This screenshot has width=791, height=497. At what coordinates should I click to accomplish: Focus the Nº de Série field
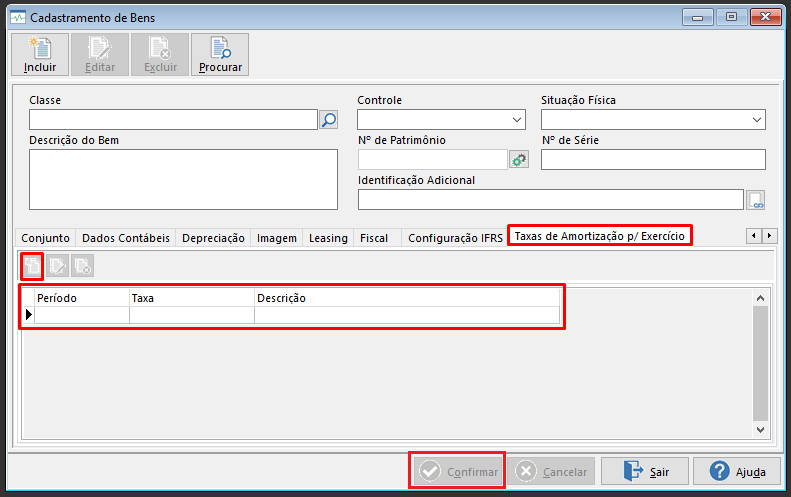point(653,159)
